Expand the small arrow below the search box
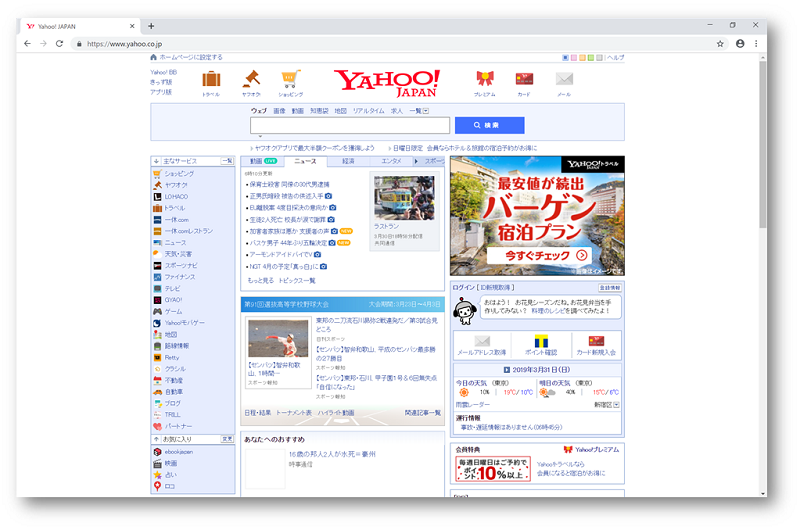This screenshot has height=530, width=800. coord(260,136)
